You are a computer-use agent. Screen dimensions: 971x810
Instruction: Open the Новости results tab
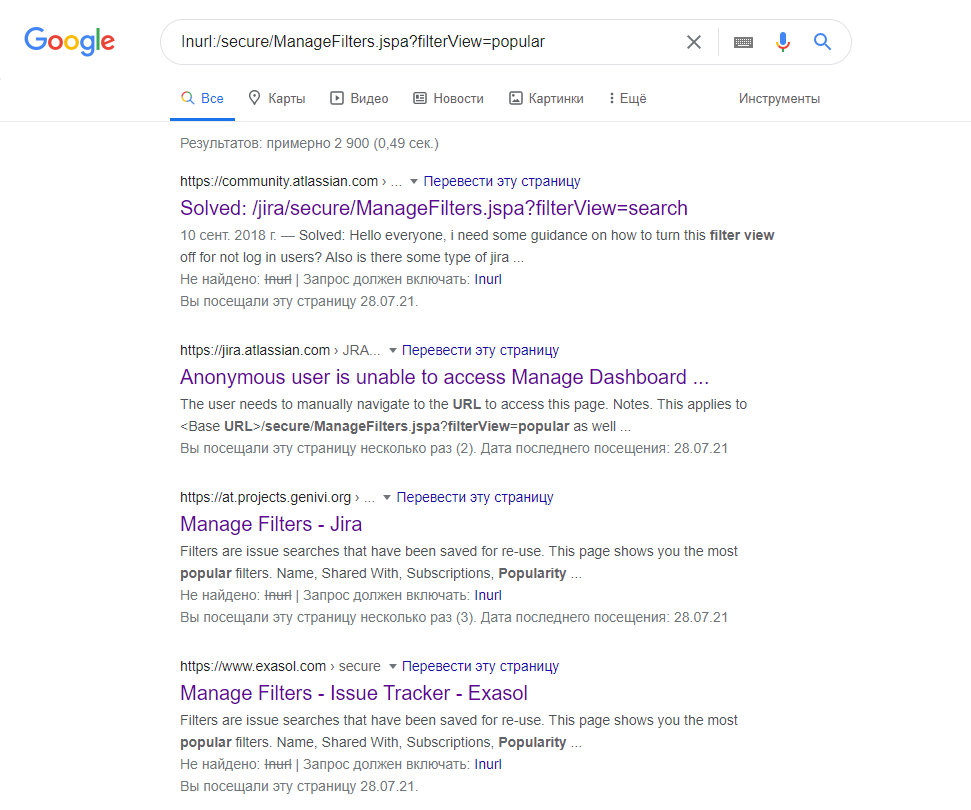click(x=448, y=98)
